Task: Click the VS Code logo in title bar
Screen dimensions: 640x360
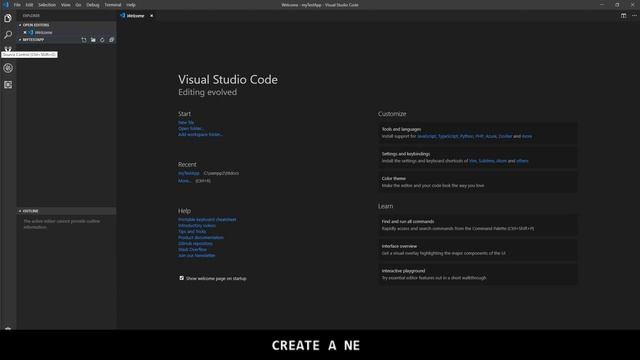Action: 6,4
